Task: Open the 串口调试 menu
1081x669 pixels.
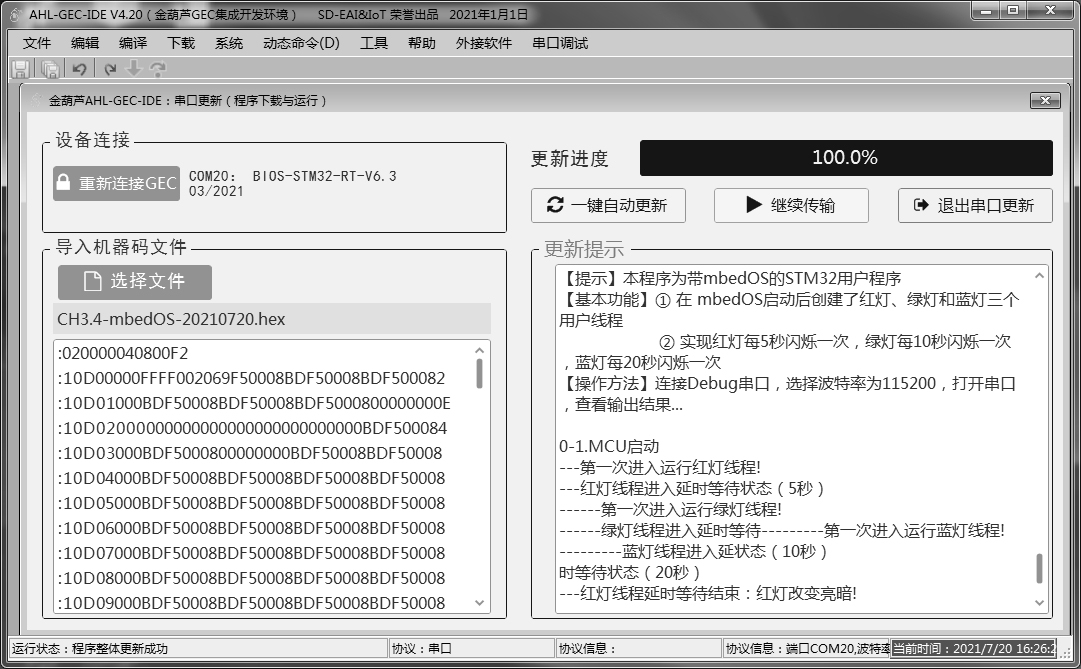Action: coord(560,43)
